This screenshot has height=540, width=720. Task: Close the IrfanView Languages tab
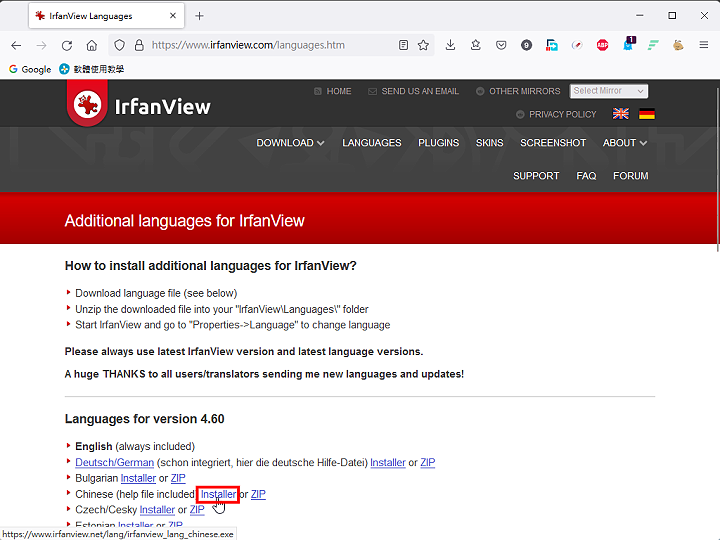click(x=173, y=16)
